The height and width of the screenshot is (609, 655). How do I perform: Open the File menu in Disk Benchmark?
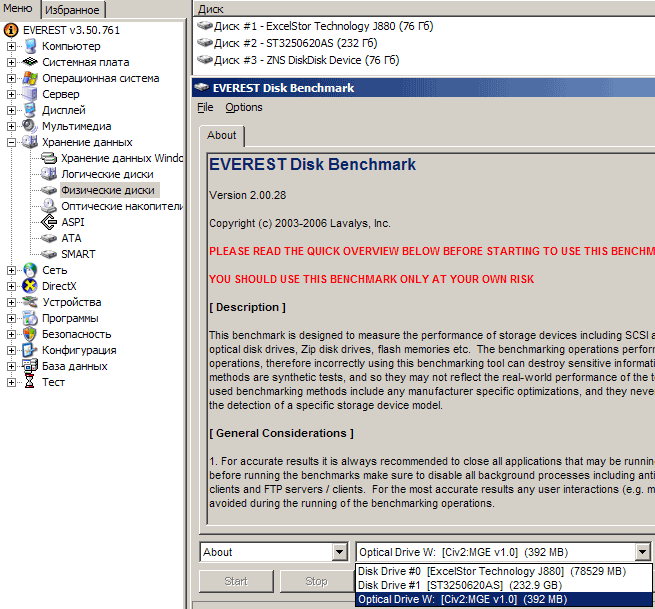tap(205, 107)
